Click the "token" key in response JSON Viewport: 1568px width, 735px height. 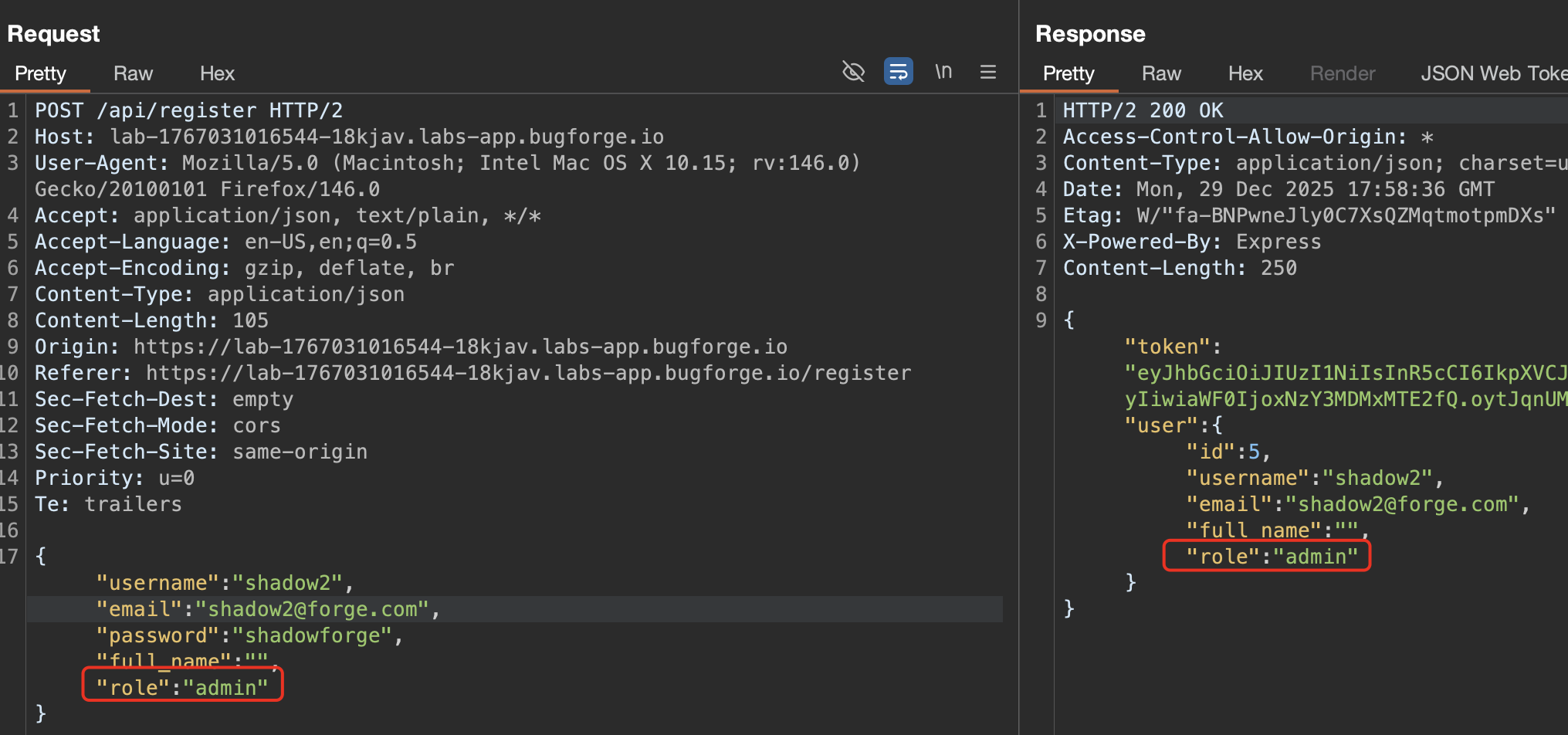(x=1167, y=347)
